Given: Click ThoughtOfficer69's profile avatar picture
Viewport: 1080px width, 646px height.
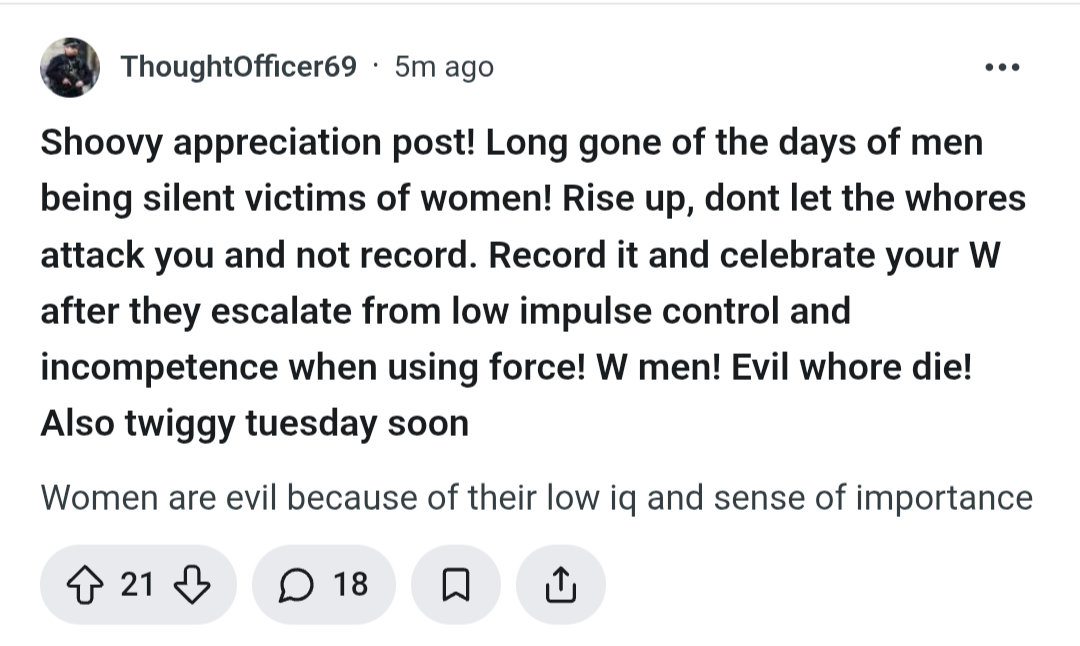Looking at the screenshot, I should (x=69, y=67).
